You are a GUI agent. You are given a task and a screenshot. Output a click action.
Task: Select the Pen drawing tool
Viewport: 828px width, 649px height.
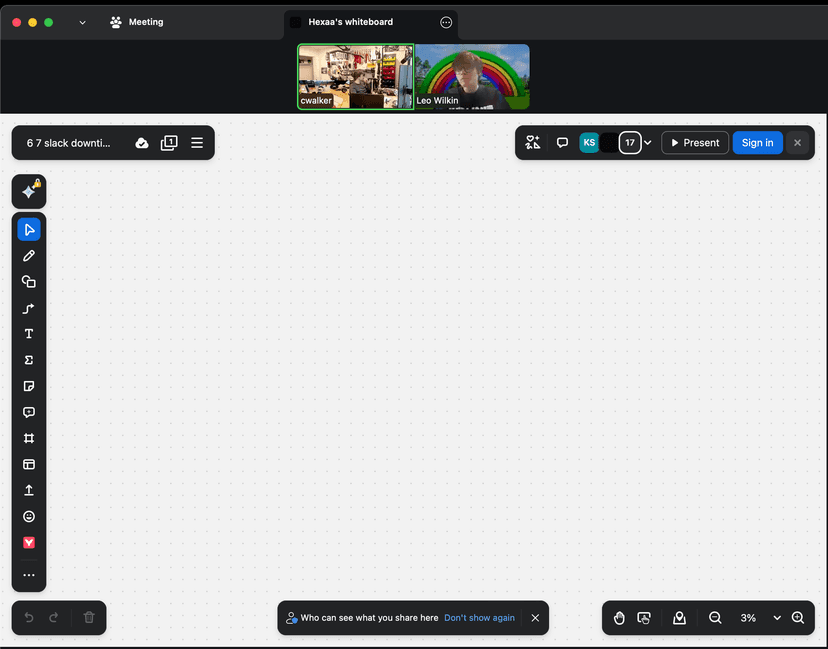[29, 256]
